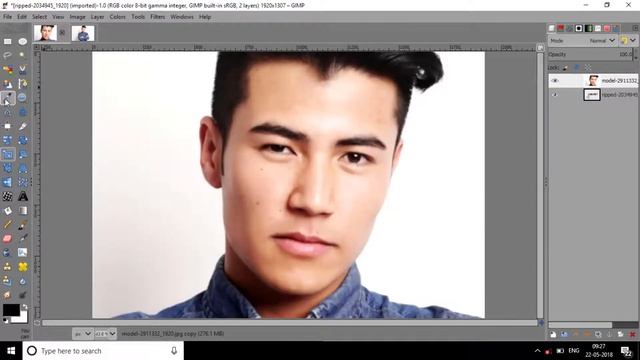The height and width of the screenshot is (360, 640).
Task: Open the Filters menu
Action: point(158,17)
